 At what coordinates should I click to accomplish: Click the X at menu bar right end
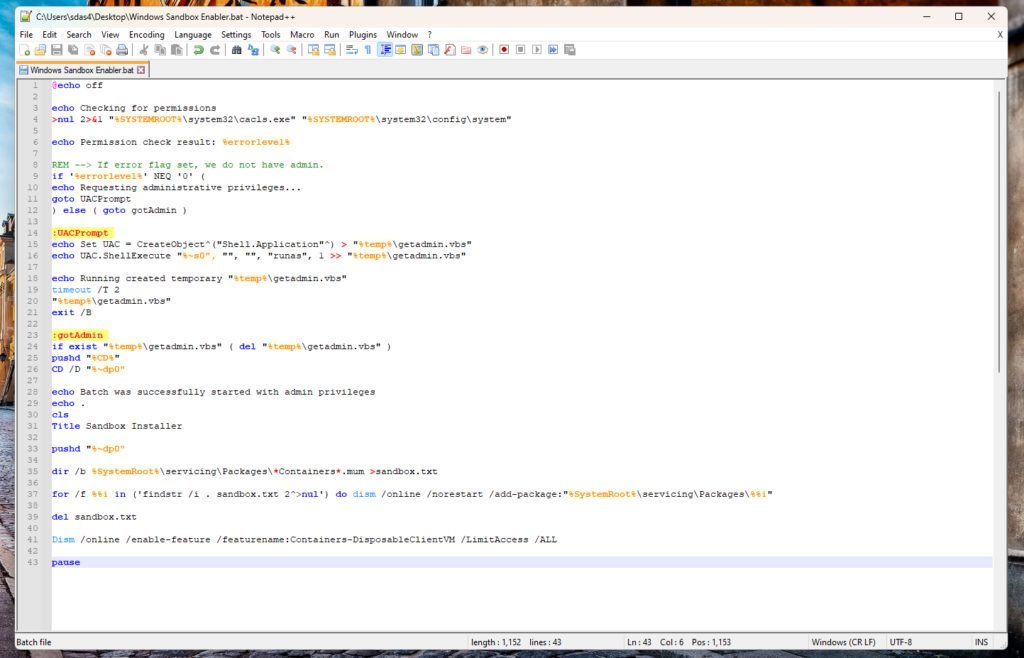point(1000,35)
